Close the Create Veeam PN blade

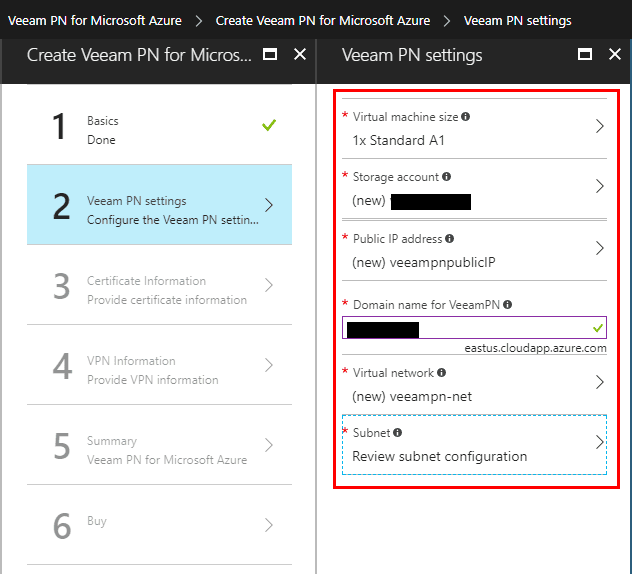[300, 54]
